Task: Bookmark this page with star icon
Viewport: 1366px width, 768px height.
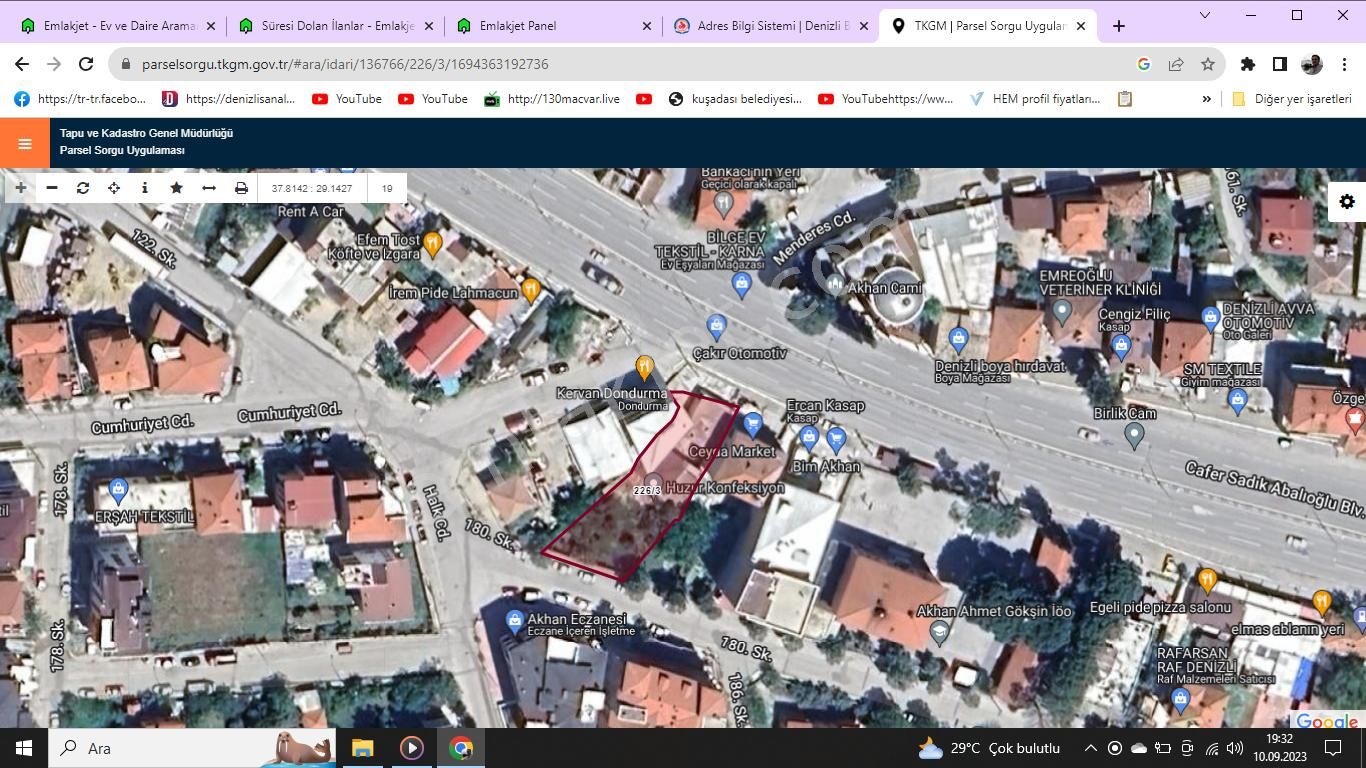Action: (1208, 64)
